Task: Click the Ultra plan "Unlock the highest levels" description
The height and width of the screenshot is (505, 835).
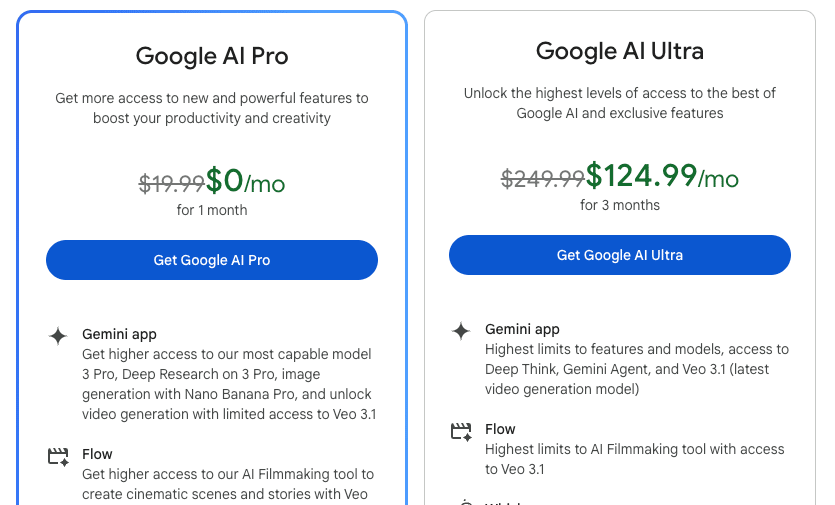Action: [x=620, y=103]
